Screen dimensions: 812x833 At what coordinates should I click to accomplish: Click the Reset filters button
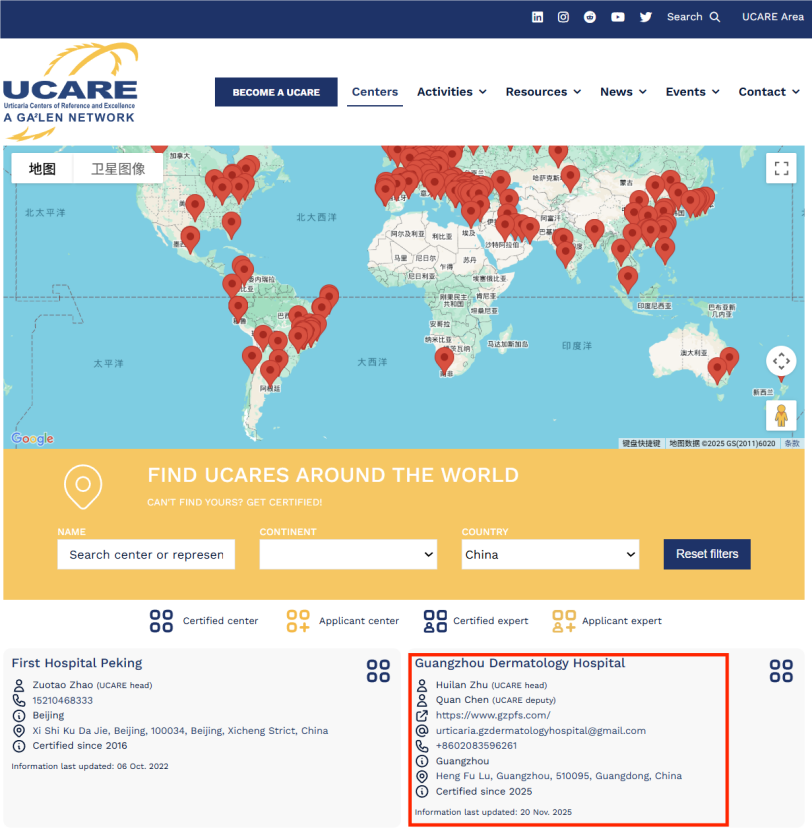pos(707,554)
